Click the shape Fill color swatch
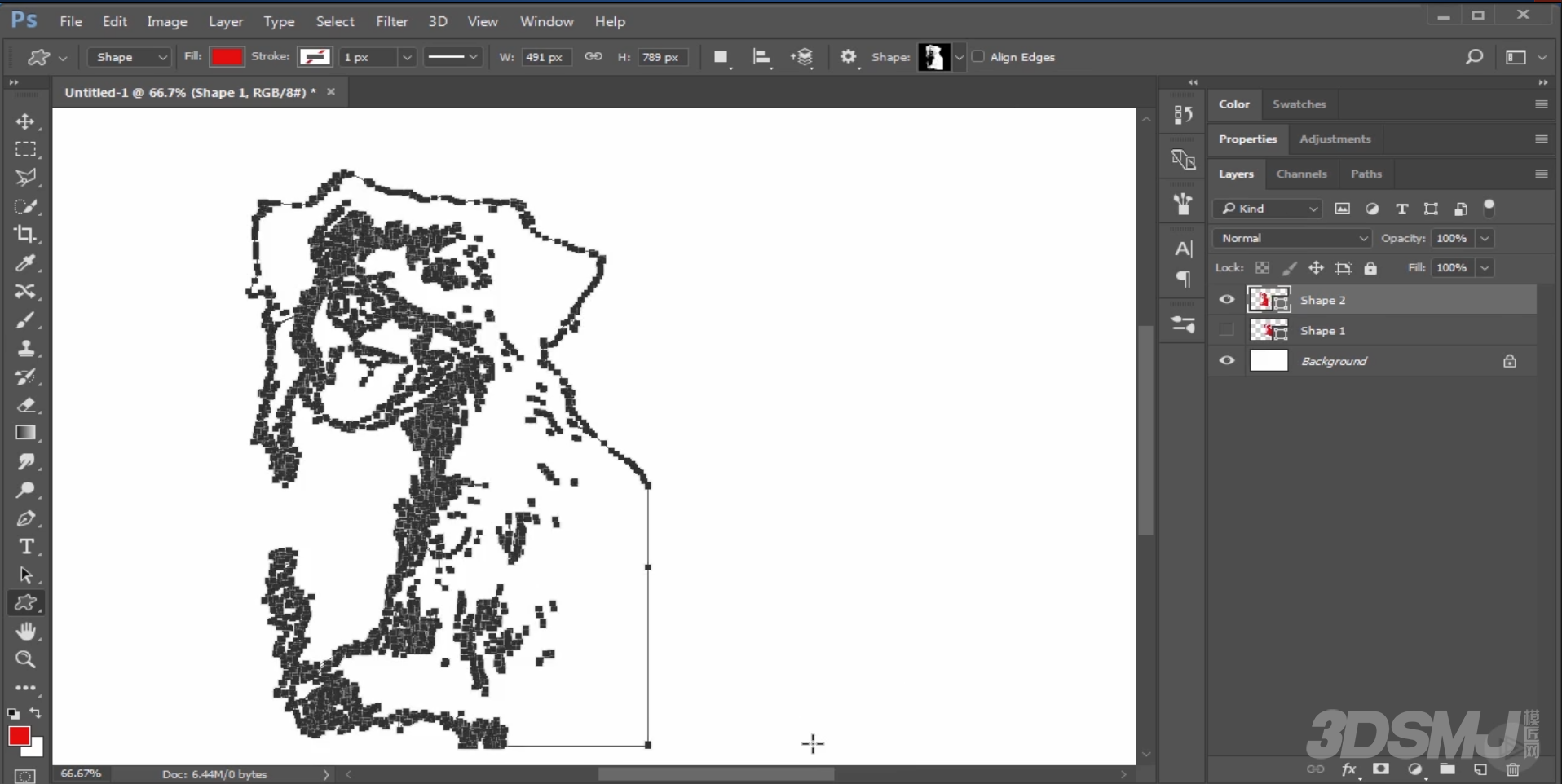This screenshot has width=1562, height=784. coord(227,57)
